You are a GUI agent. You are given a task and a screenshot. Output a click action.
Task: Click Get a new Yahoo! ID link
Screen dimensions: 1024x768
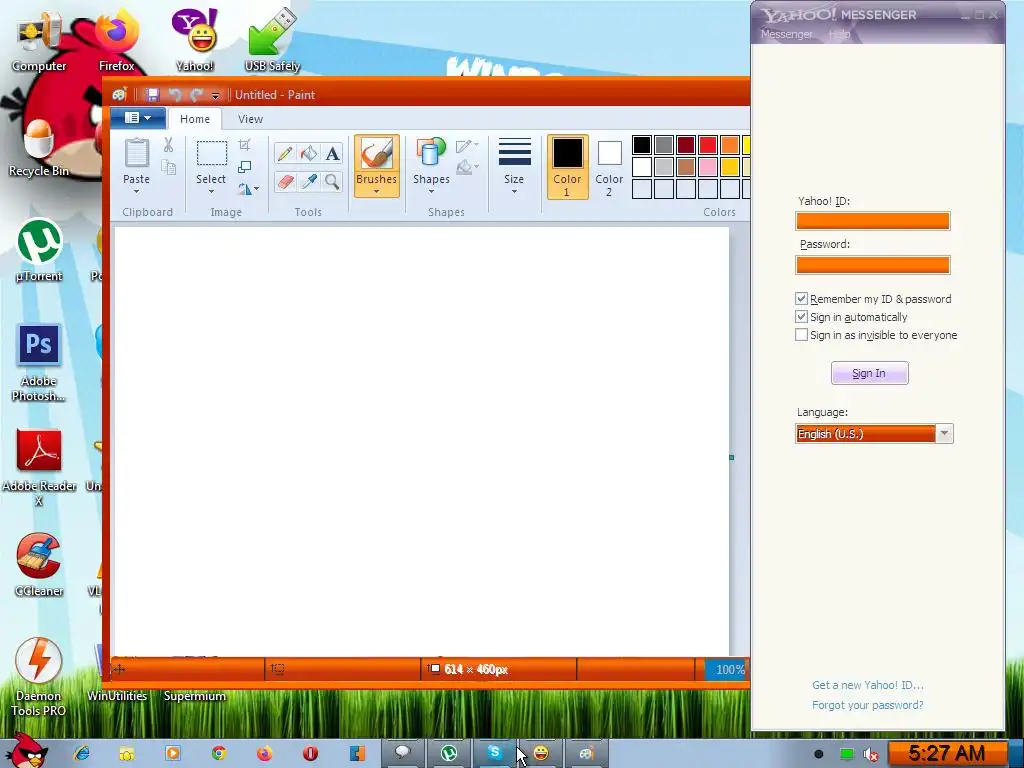click(867, 685)
